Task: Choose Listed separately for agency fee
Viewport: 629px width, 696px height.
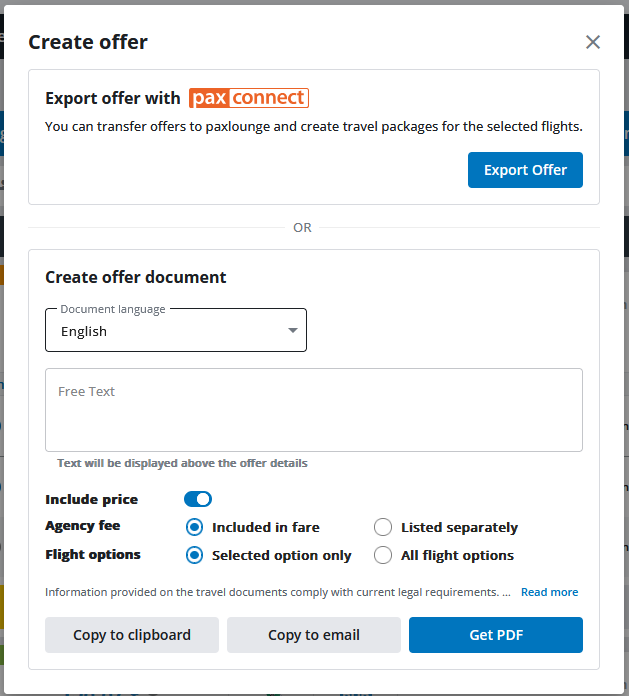Action: pyautogui.click(x=383, y=527)
